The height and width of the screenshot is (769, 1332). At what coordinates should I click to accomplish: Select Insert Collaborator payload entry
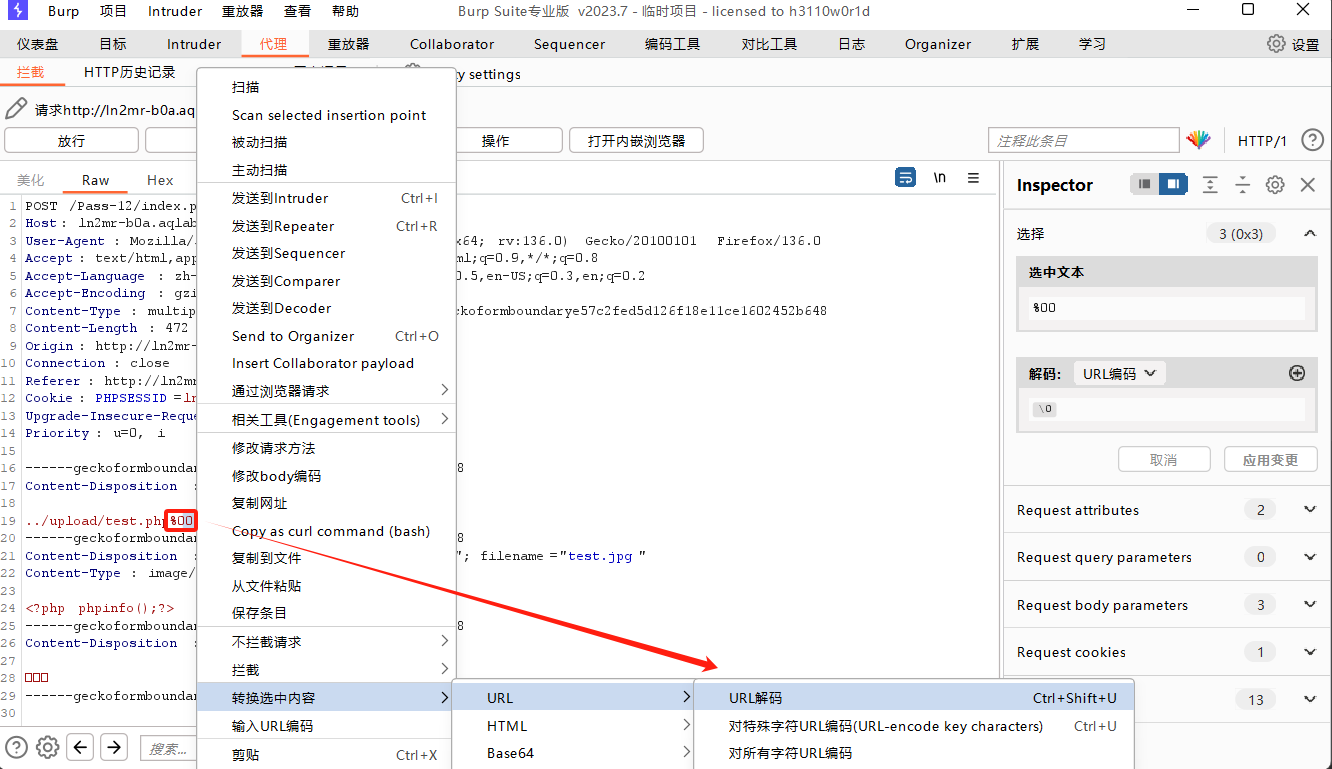pyautogui.click(x=327, y=363)
